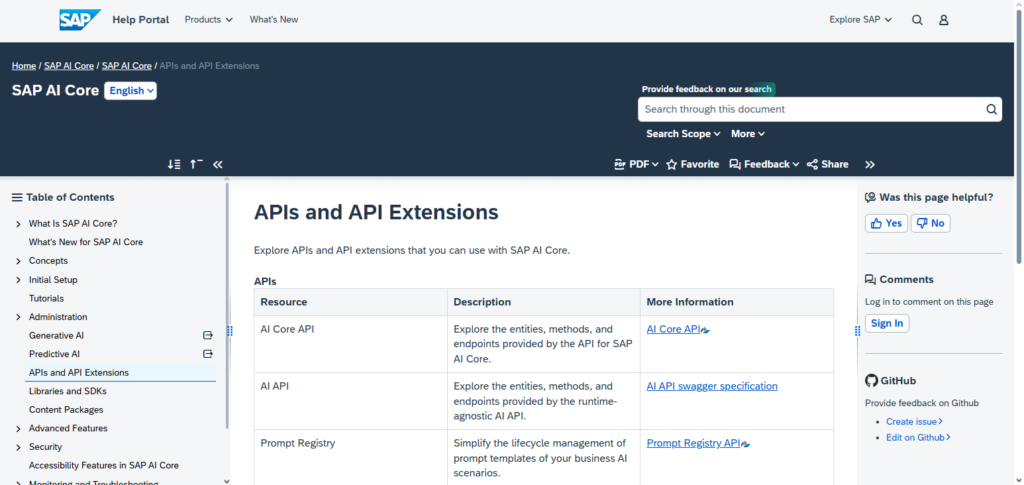
Task: Click external link icon beside Predictive AI
Action: (208, 354)
